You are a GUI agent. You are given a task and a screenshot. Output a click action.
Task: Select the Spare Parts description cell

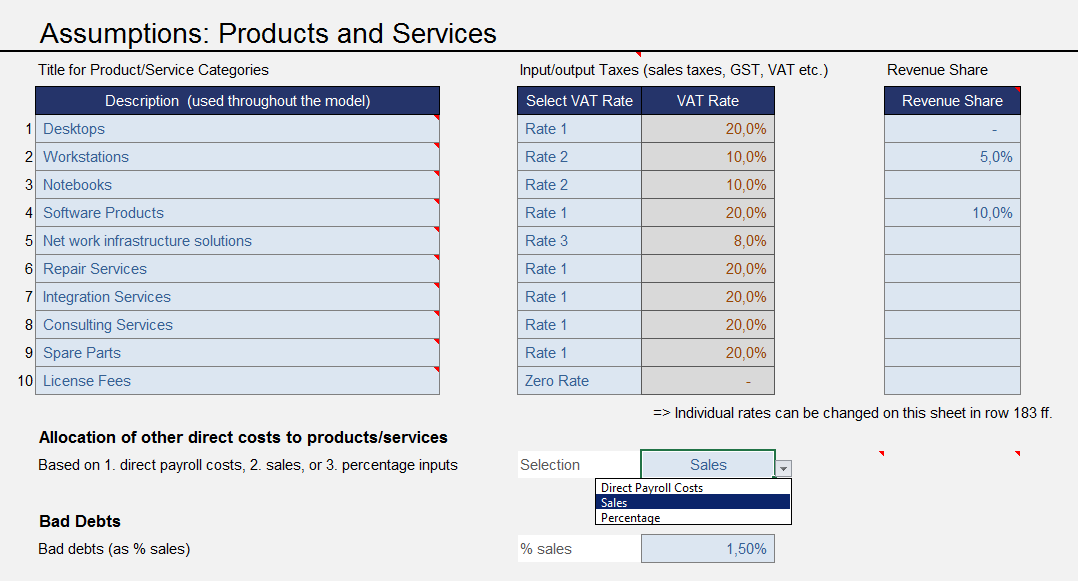point(237,353)
